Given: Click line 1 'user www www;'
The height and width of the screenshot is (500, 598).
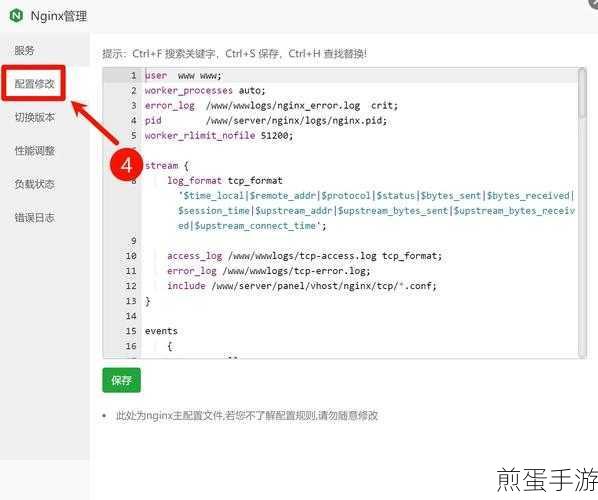Looking at the screenshot, I should pos(183,76).
